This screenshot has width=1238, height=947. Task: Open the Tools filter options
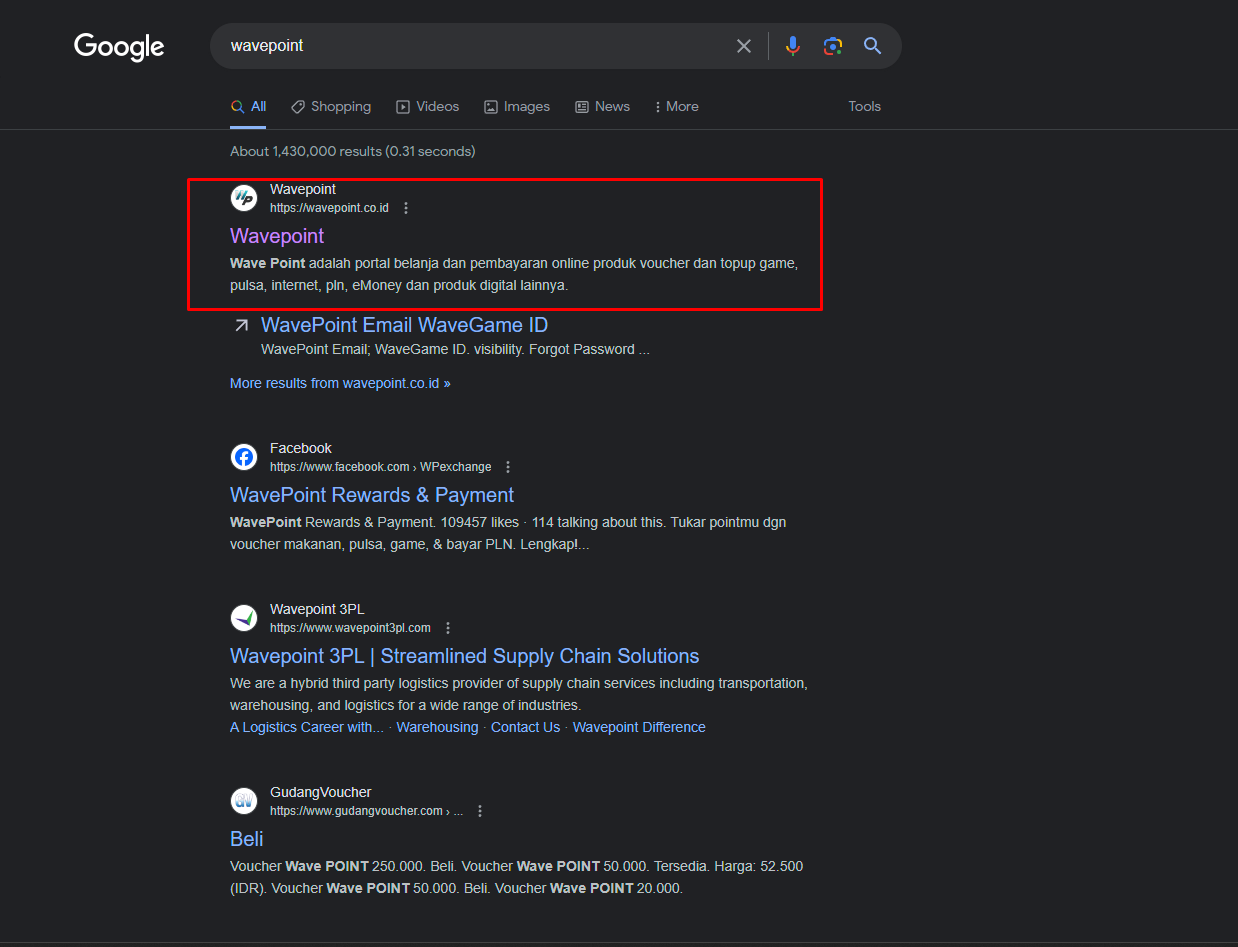[x=865, y=106]
